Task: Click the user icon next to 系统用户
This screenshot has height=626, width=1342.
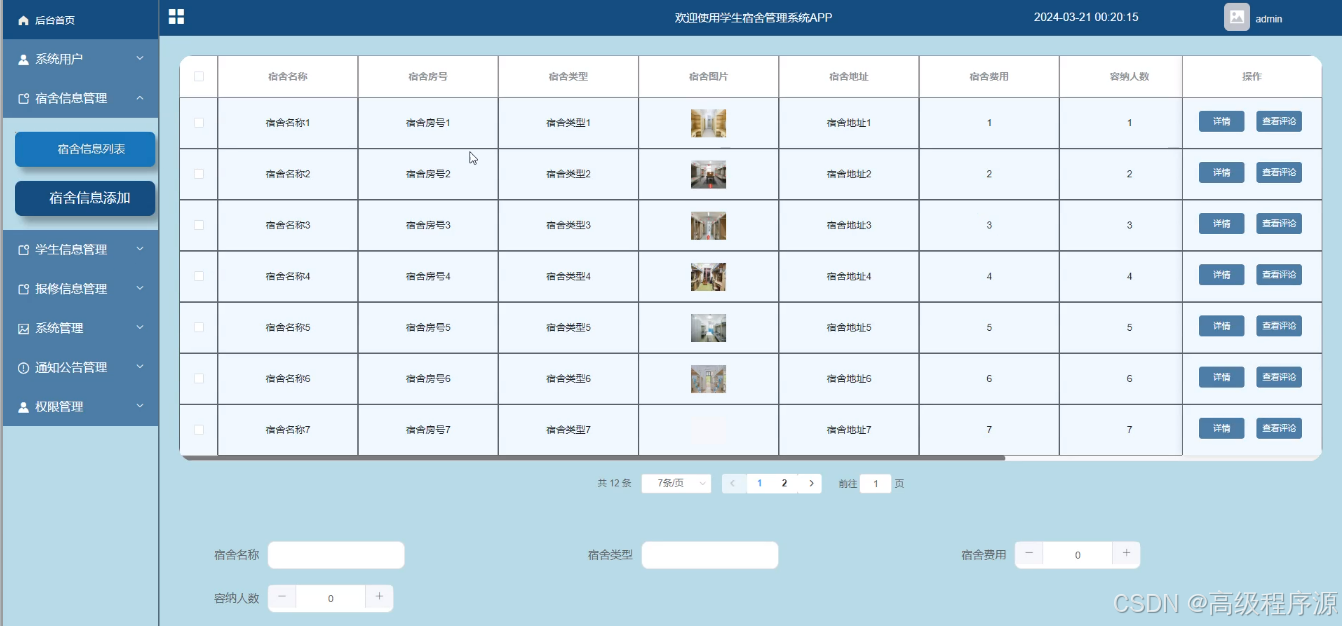Action: coord(24,59)
